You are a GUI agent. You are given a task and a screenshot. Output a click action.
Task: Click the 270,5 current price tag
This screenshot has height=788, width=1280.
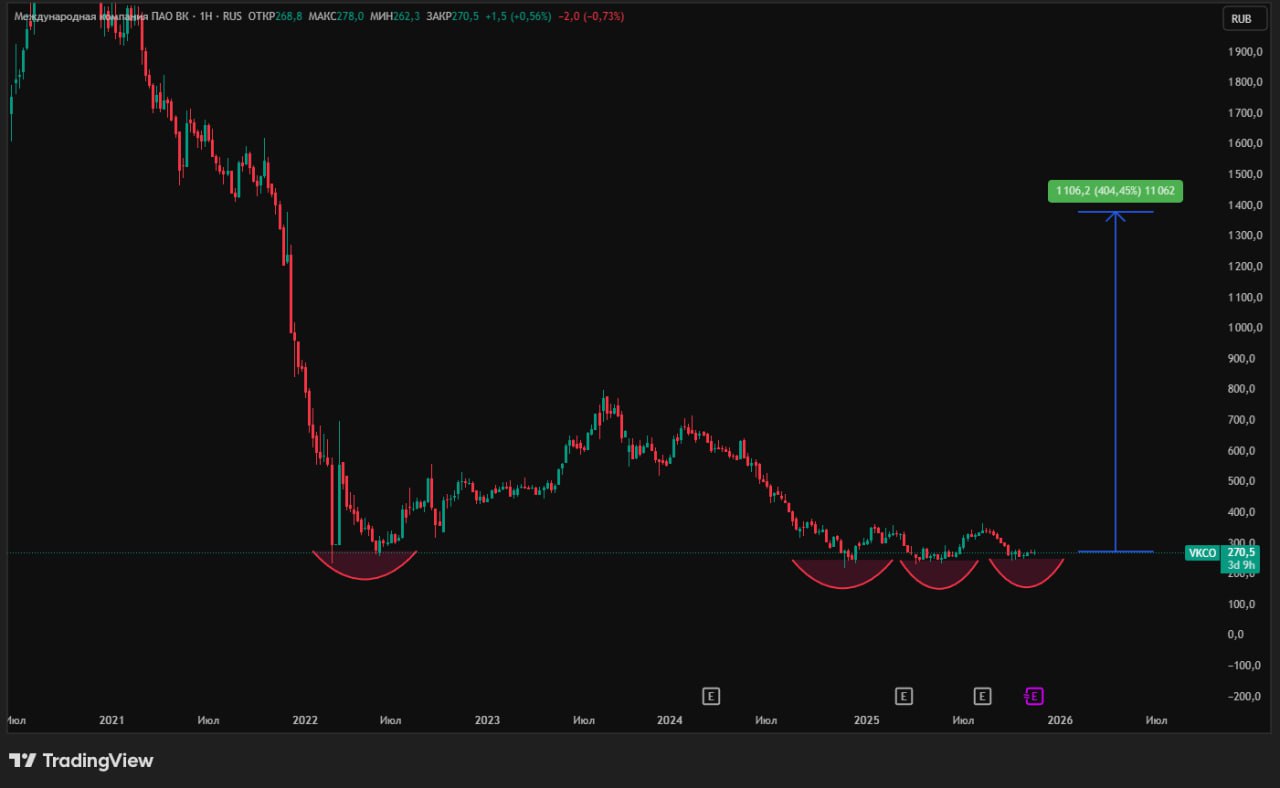click(x=1241, y=552)
